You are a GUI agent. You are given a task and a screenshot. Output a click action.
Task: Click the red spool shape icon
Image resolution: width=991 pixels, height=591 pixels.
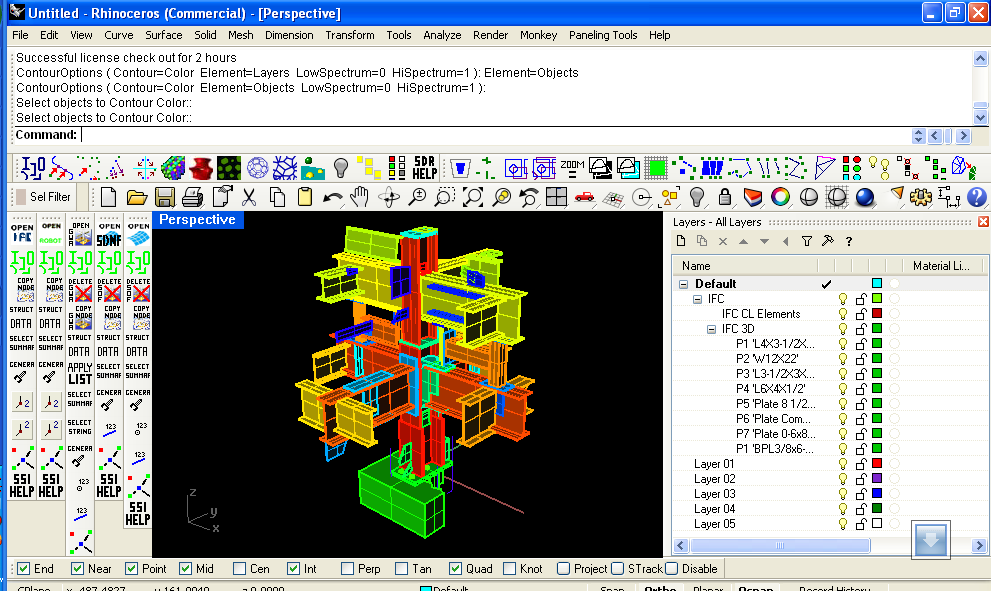pos(200,168)
